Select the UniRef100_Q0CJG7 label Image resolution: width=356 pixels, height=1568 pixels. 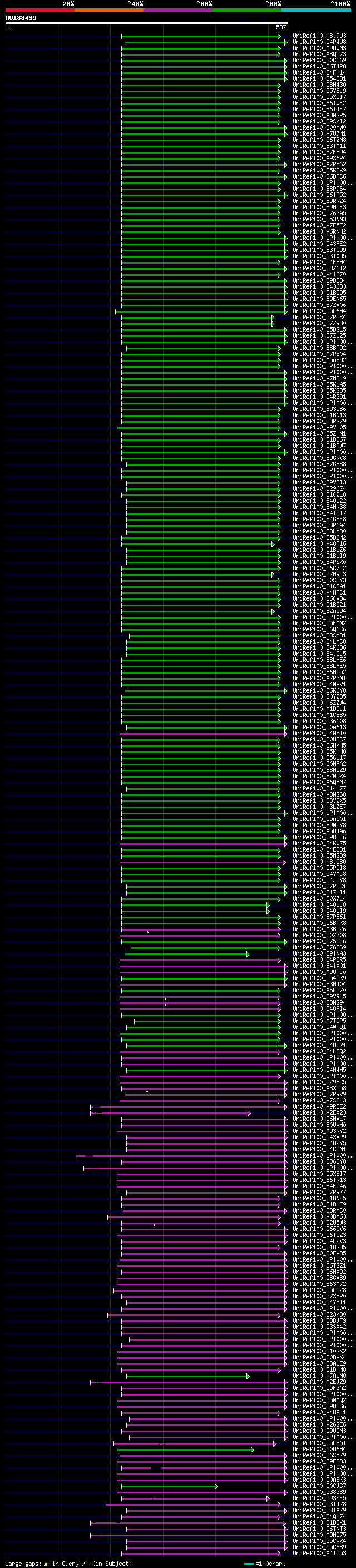coord(319,1485)
